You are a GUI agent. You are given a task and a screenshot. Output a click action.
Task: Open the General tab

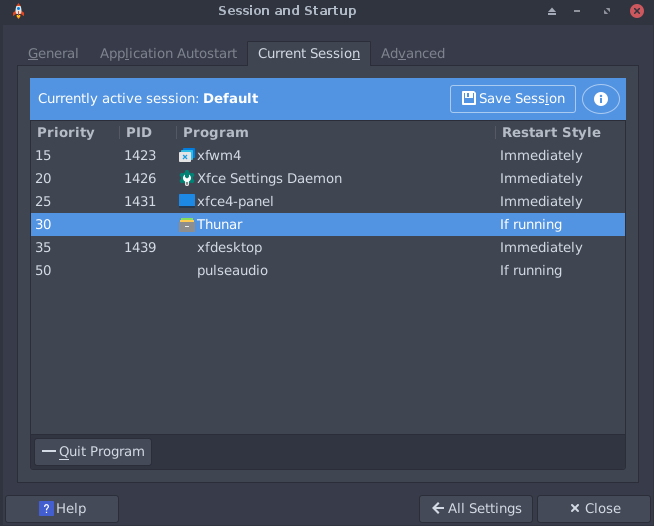point(53,54)
